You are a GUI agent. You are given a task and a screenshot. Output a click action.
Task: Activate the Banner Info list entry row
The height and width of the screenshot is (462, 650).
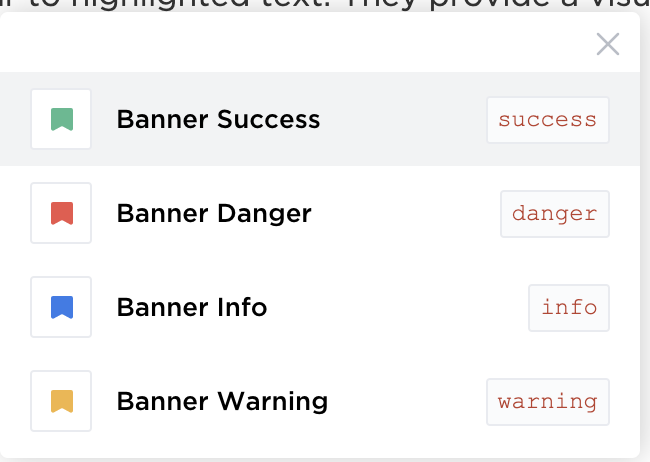tap(320, 307)
